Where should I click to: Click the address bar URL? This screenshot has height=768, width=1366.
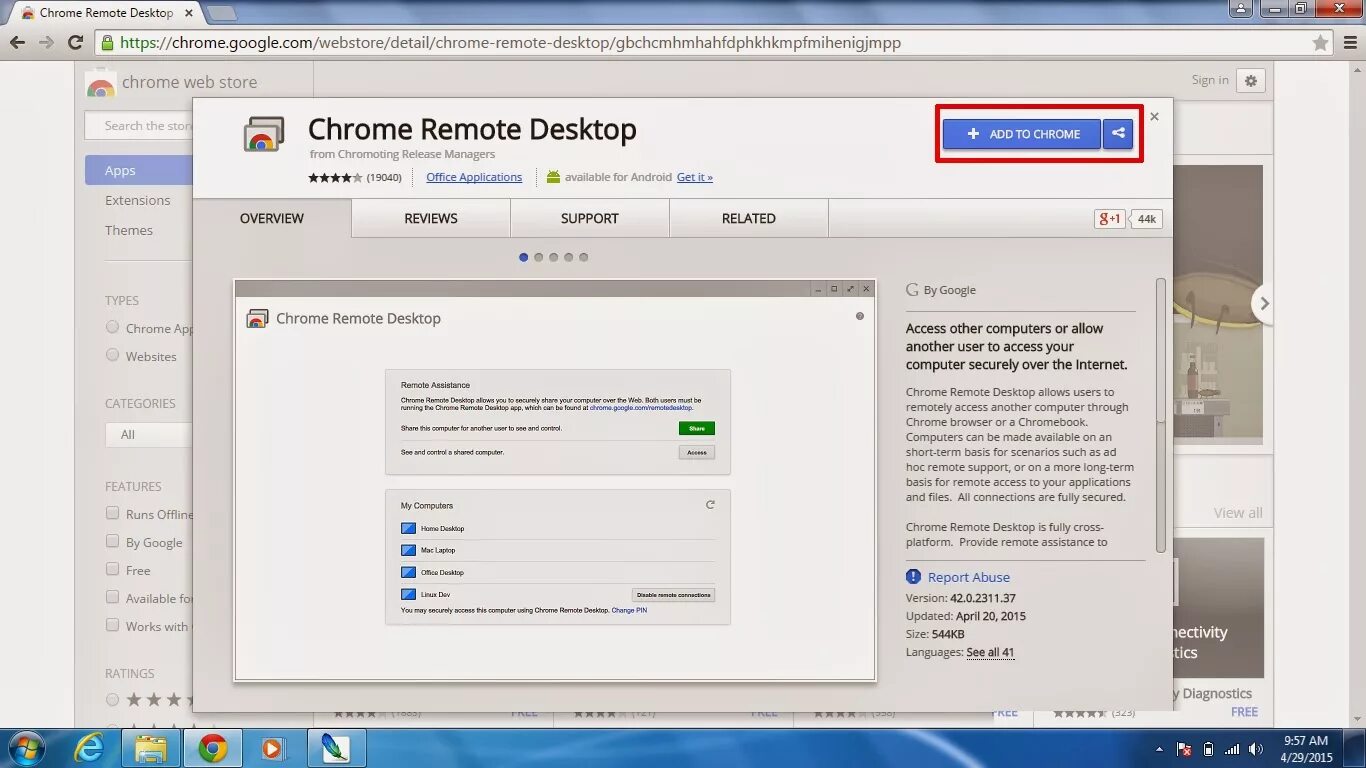[x=511, y=43]
